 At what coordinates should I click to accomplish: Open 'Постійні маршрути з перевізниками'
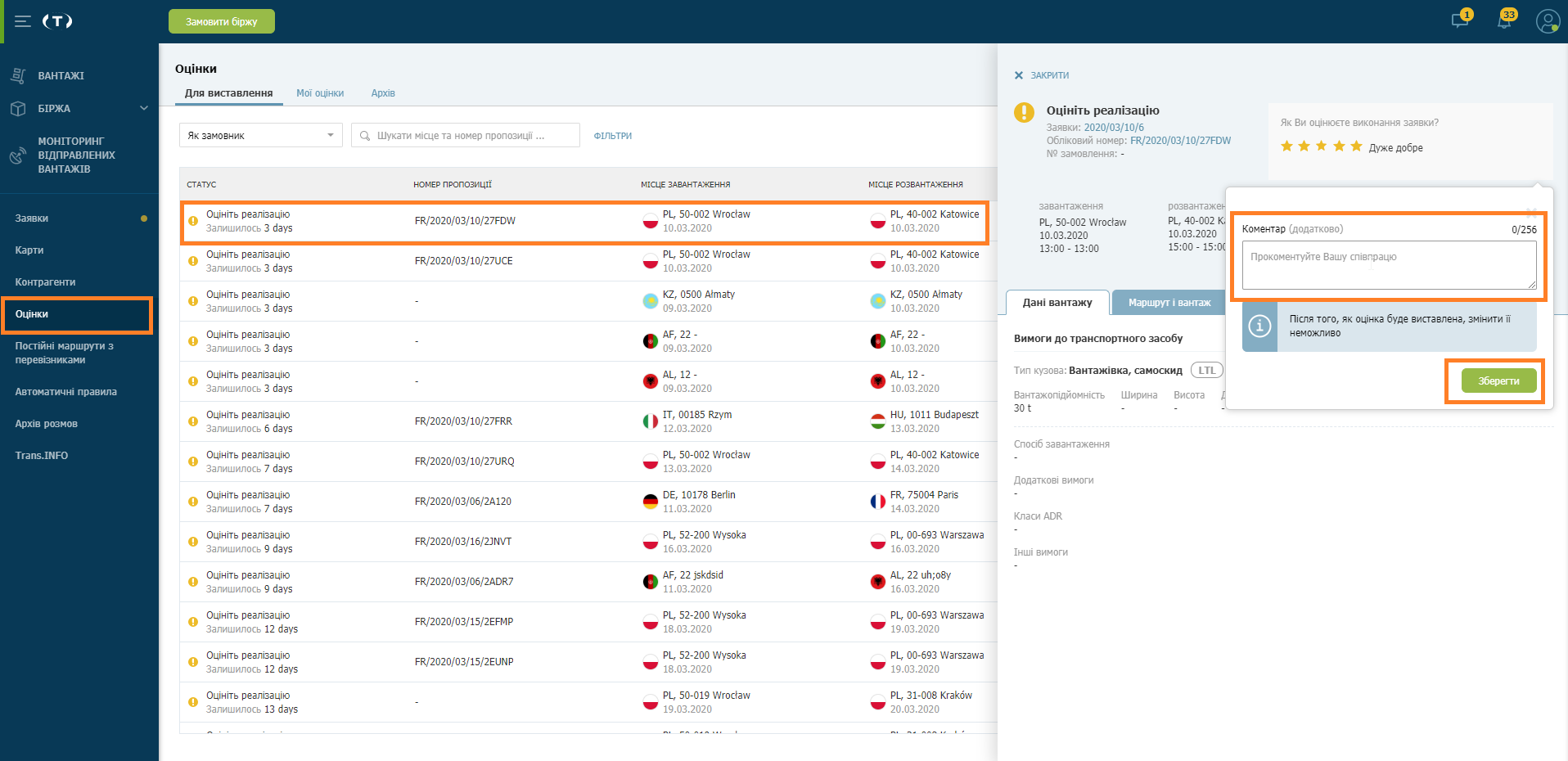[65, 353]
